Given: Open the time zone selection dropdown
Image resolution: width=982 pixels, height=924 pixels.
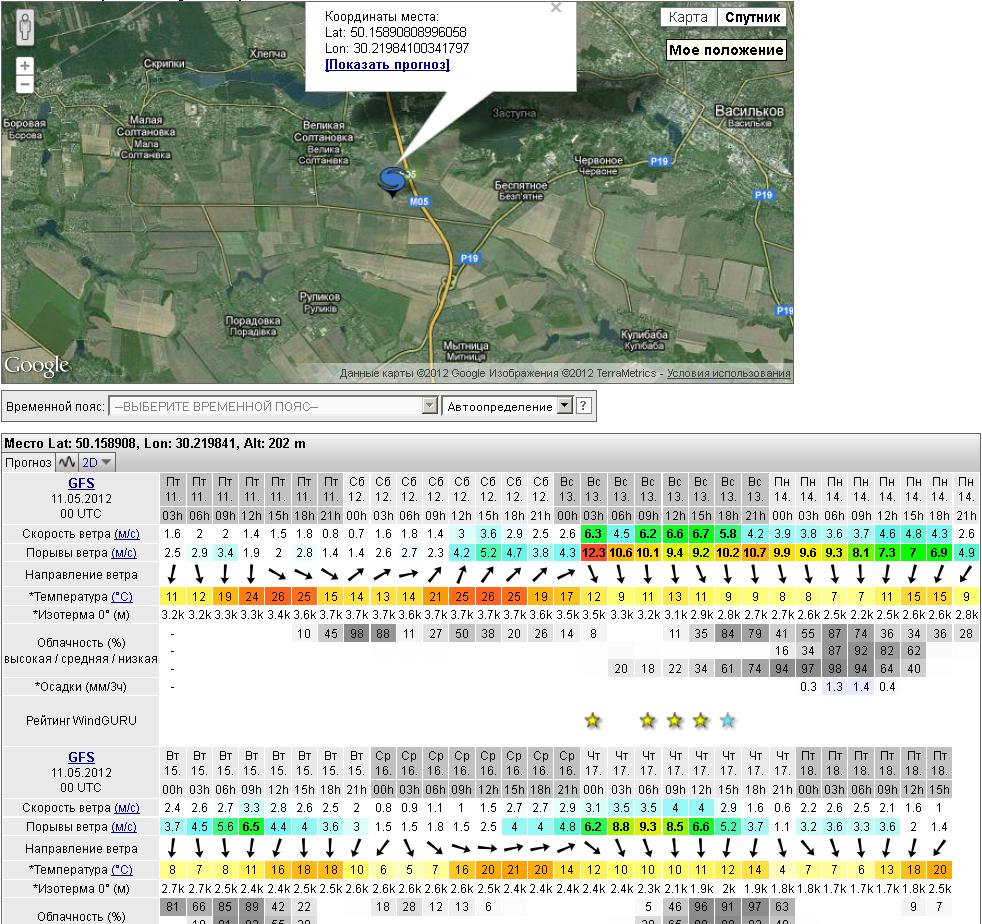Looking at the screenshot, I should point(429,407).
